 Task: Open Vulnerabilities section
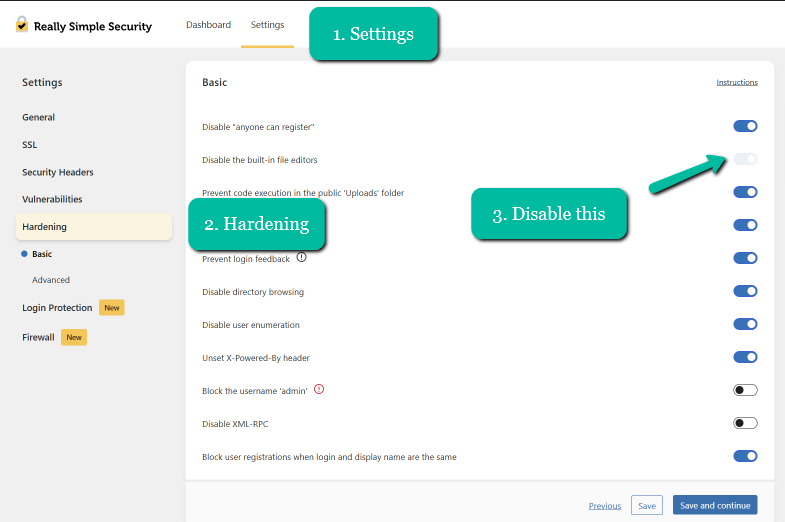52,199
